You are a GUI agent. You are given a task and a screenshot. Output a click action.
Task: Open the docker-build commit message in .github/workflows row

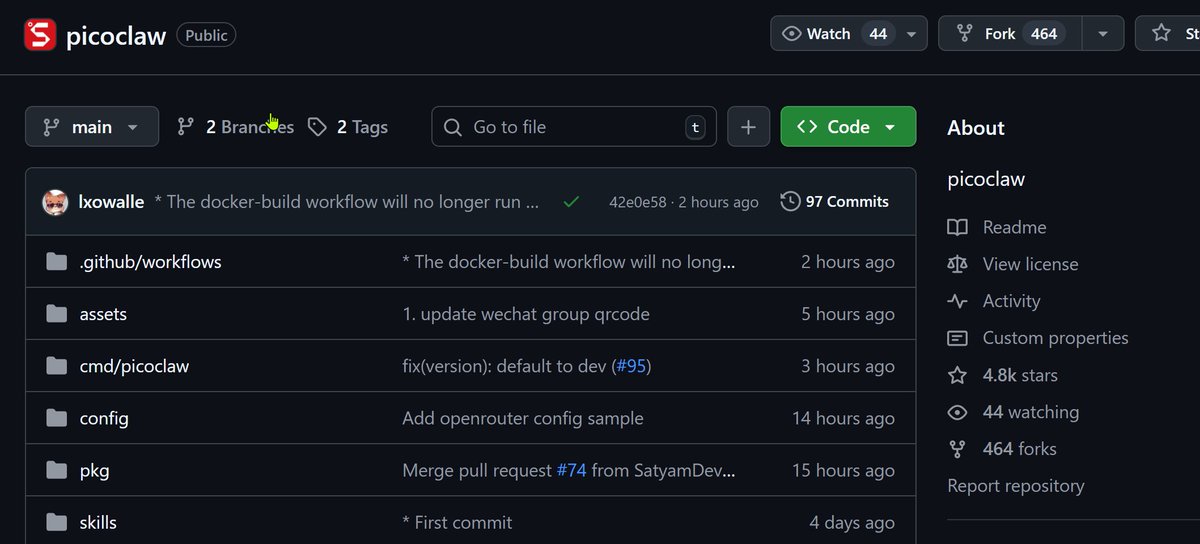[569, 262]
